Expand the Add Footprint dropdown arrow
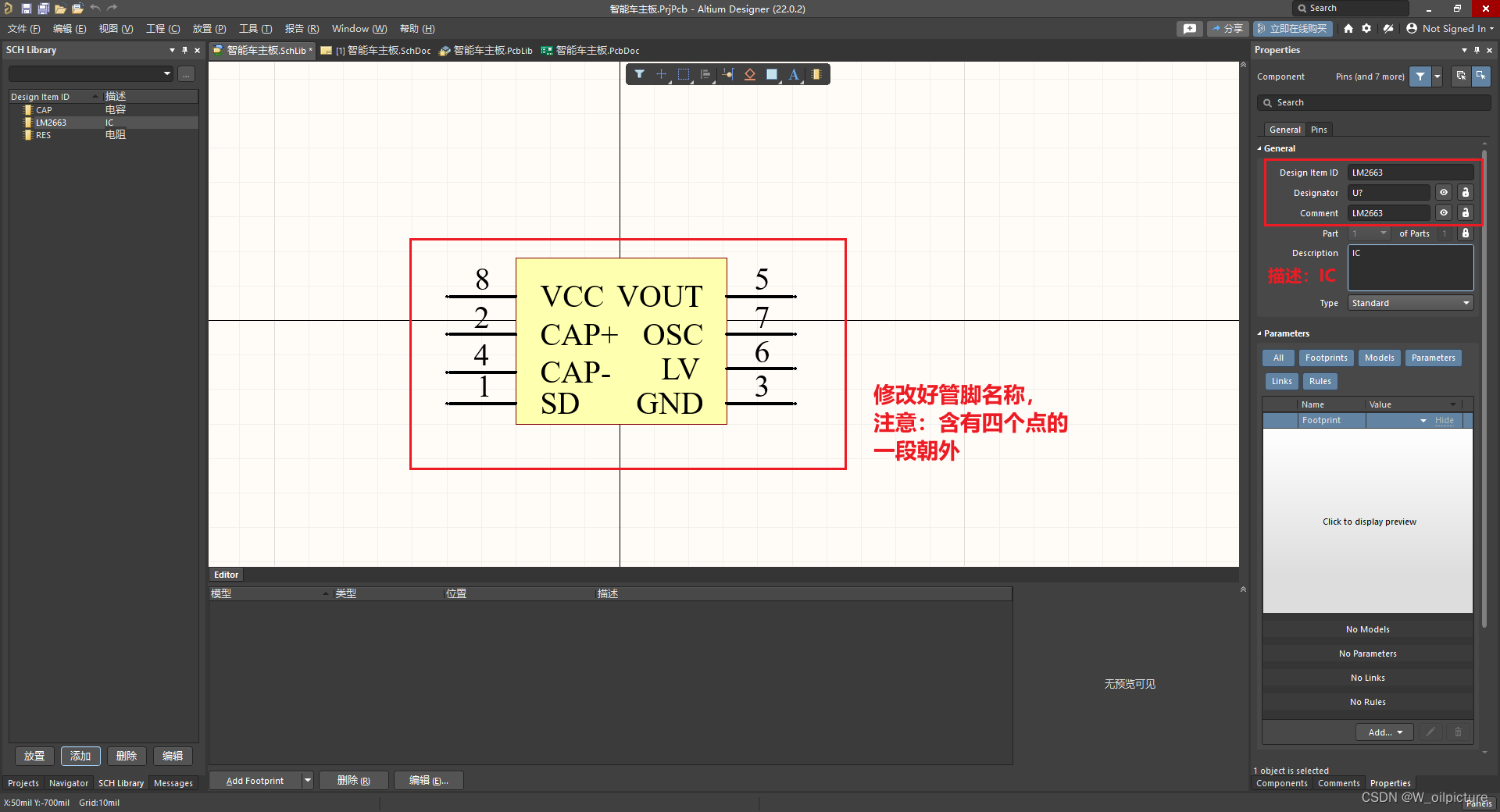 coord(307,781)
